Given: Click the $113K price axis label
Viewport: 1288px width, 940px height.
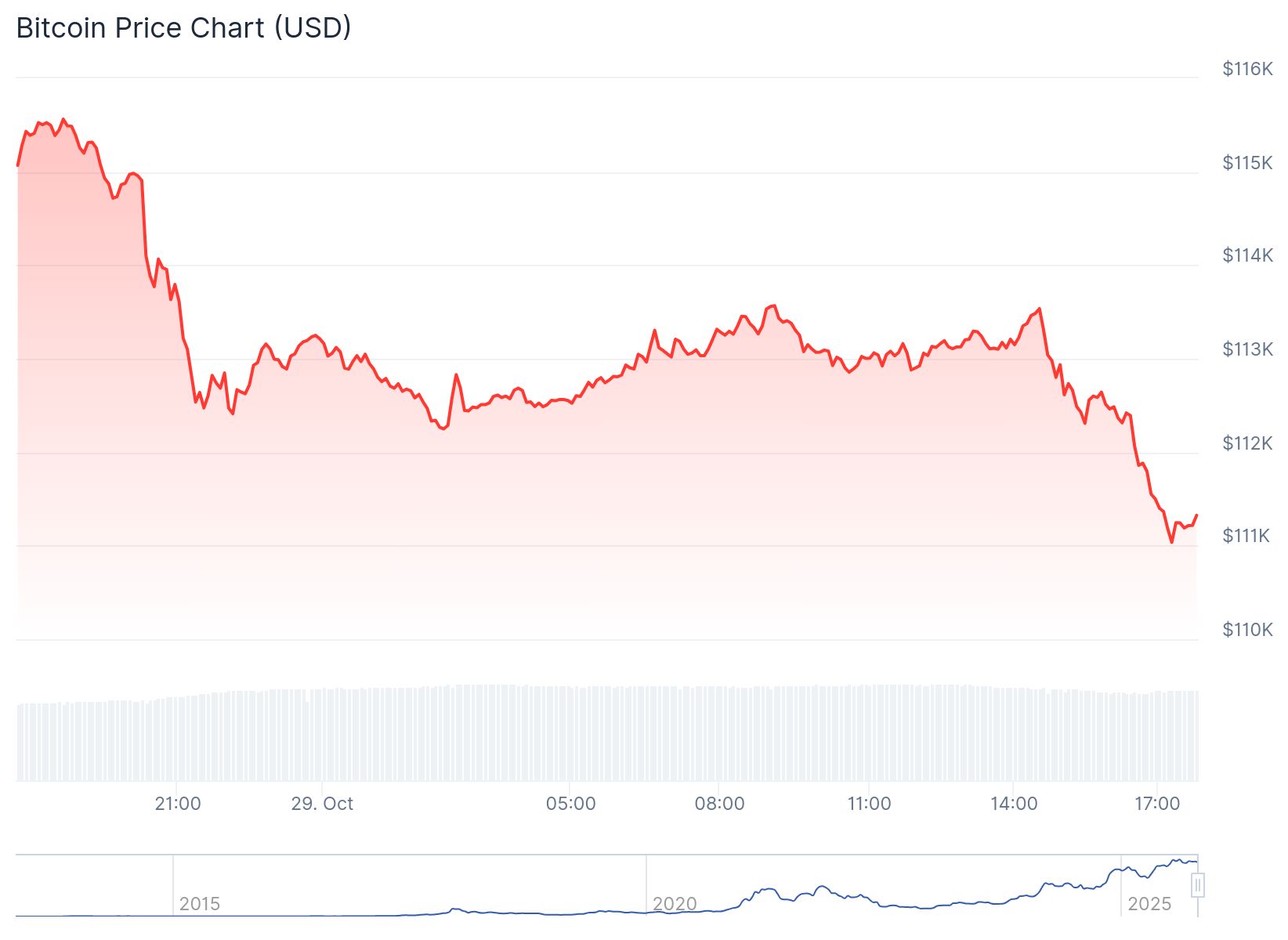Looking at the screenshot, I should (1247, 349).
